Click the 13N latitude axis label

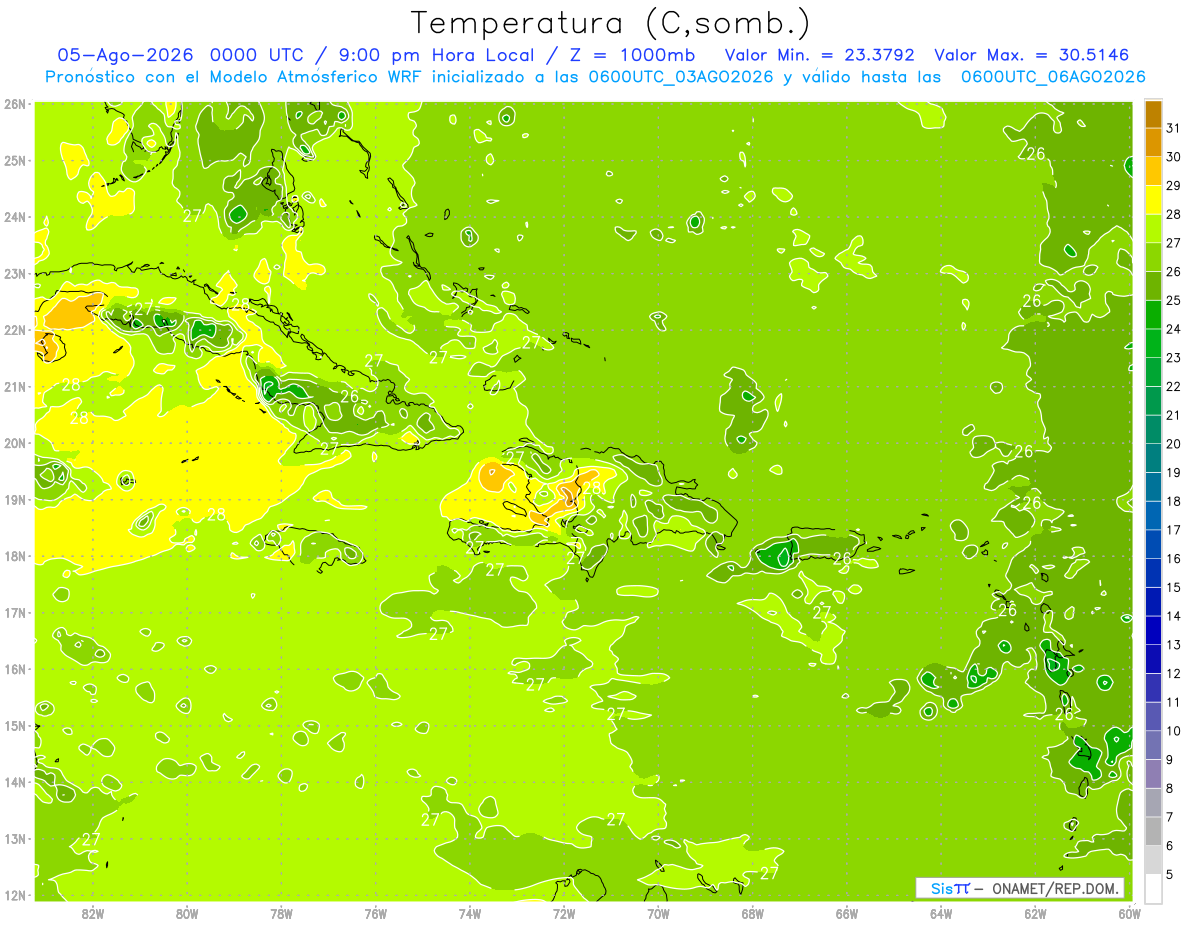pos(14,839)
